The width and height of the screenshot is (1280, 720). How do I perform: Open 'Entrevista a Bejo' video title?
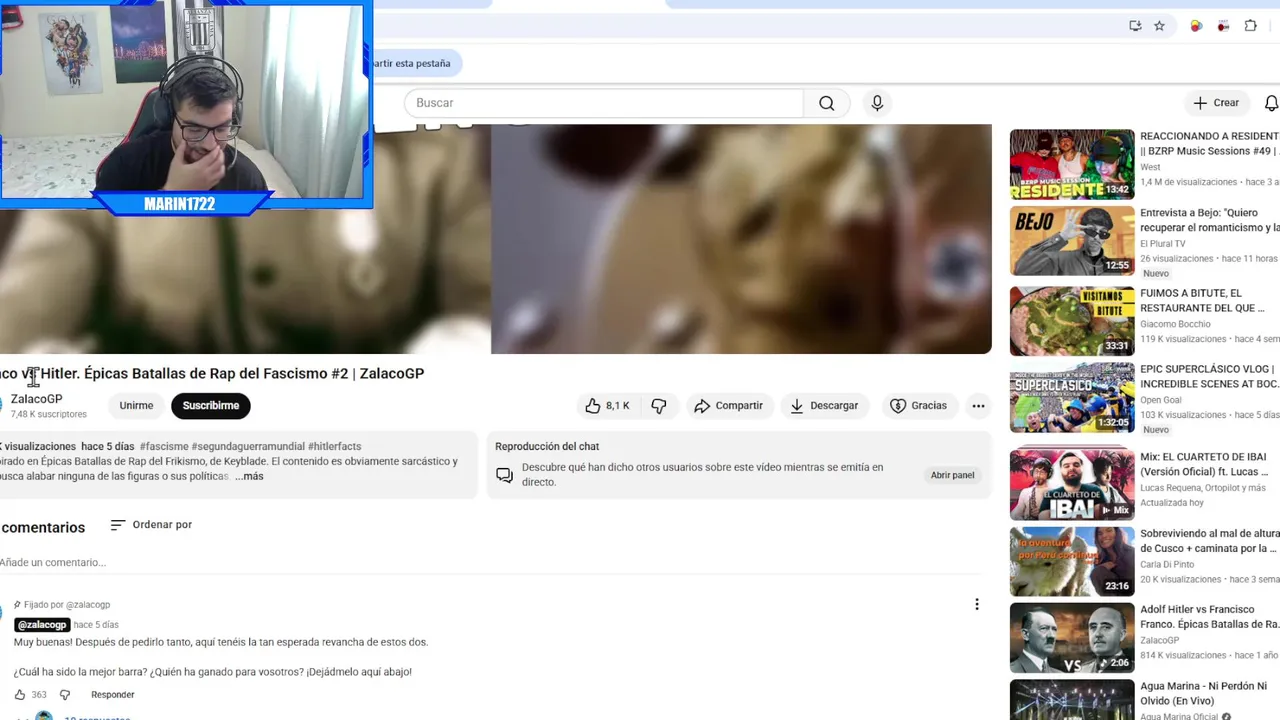pyautogui.click(x=1210, y=220)
